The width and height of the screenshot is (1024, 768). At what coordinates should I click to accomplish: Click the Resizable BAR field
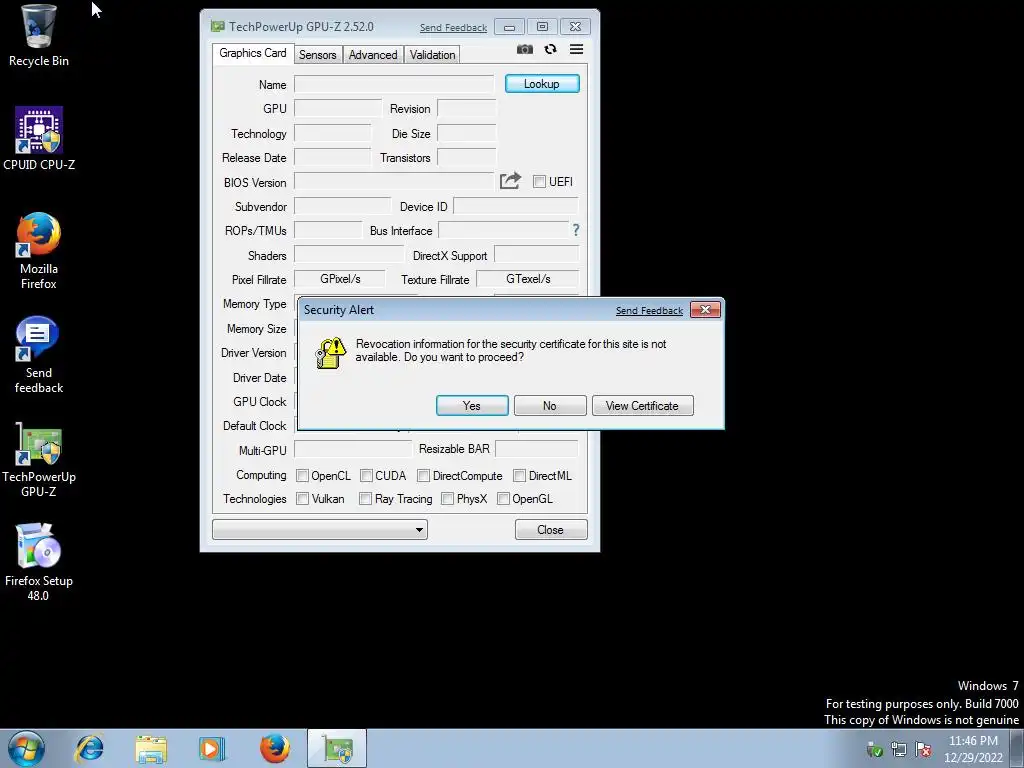click(x=537, y=449)
